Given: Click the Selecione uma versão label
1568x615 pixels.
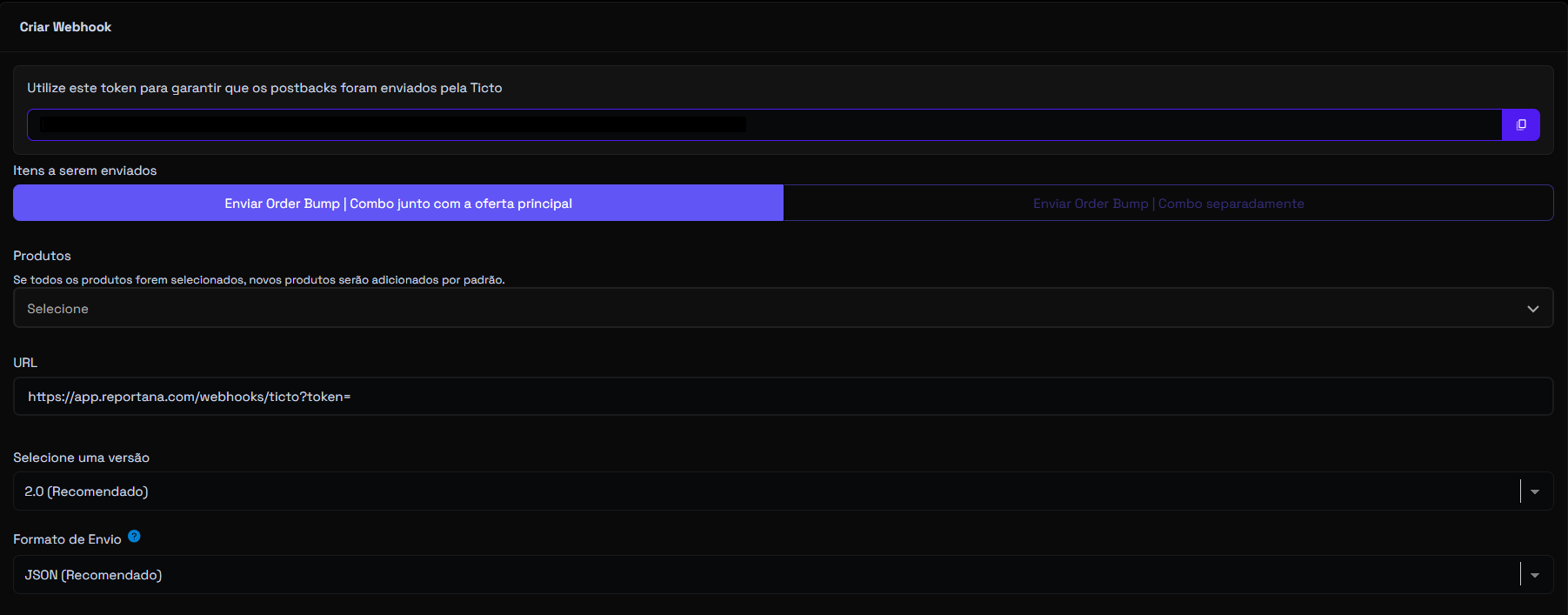Looking at the screenshot, I should click(x=81, y=458).
